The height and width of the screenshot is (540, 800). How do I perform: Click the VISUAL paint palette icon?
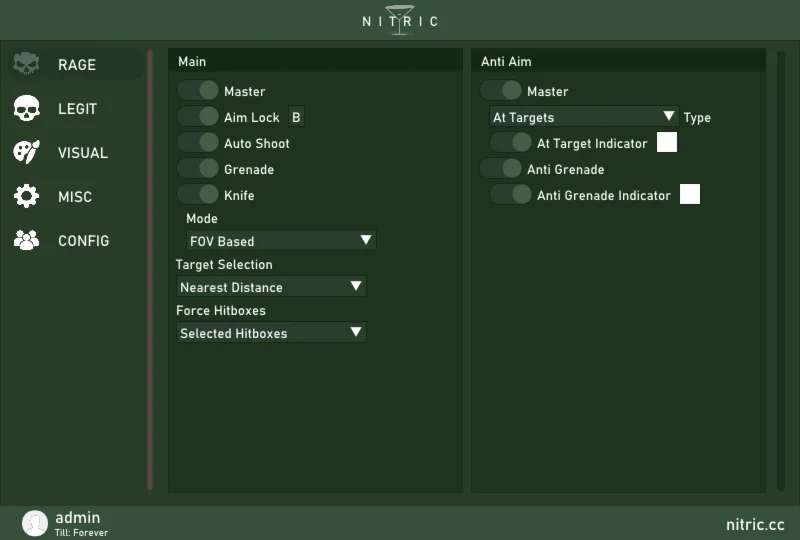(26, 153)
